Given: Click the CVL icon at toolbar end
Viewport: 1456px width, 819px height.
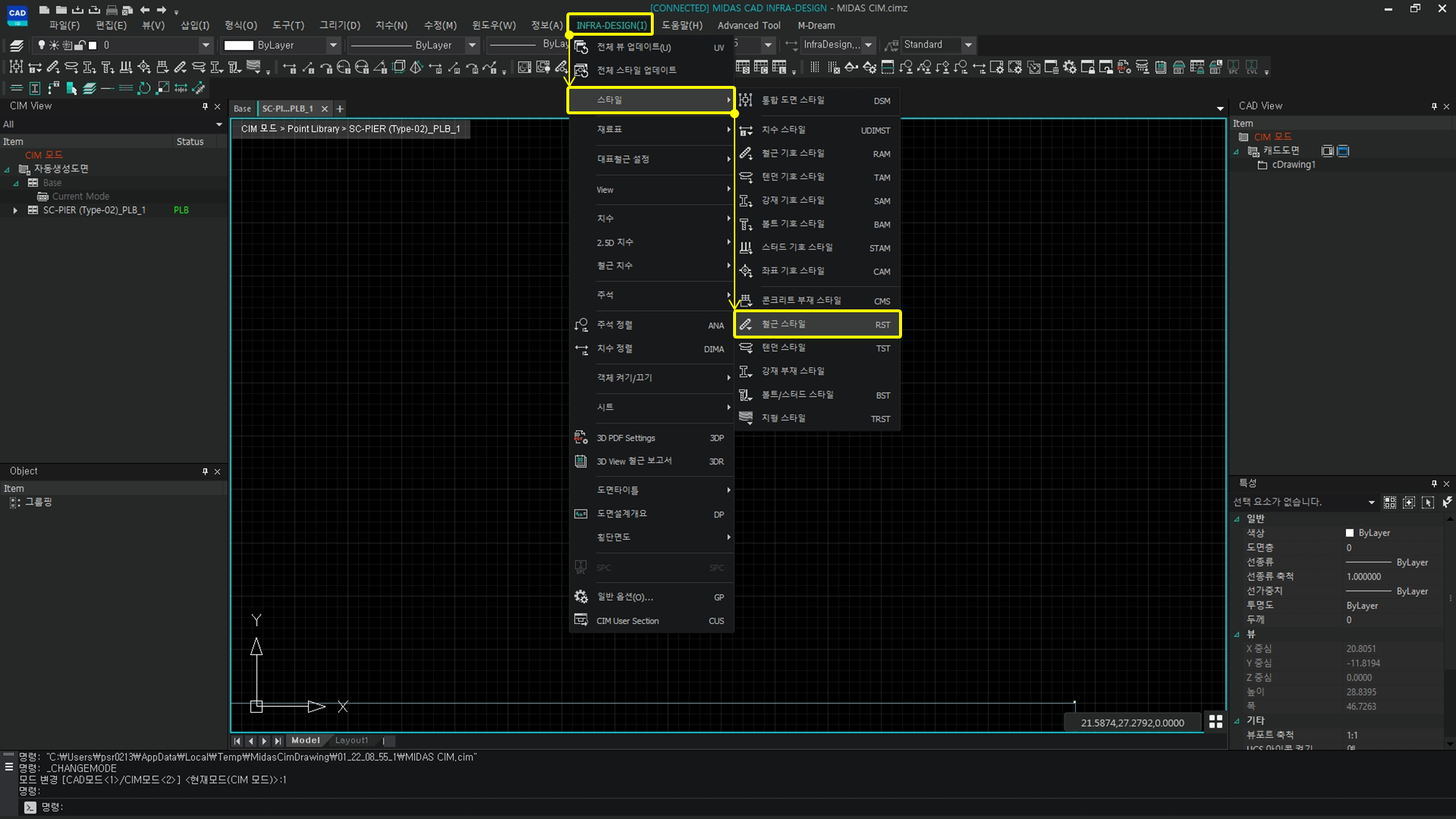Looking at the screenshot, I should pyautogui.click(x=1251, y=67).
